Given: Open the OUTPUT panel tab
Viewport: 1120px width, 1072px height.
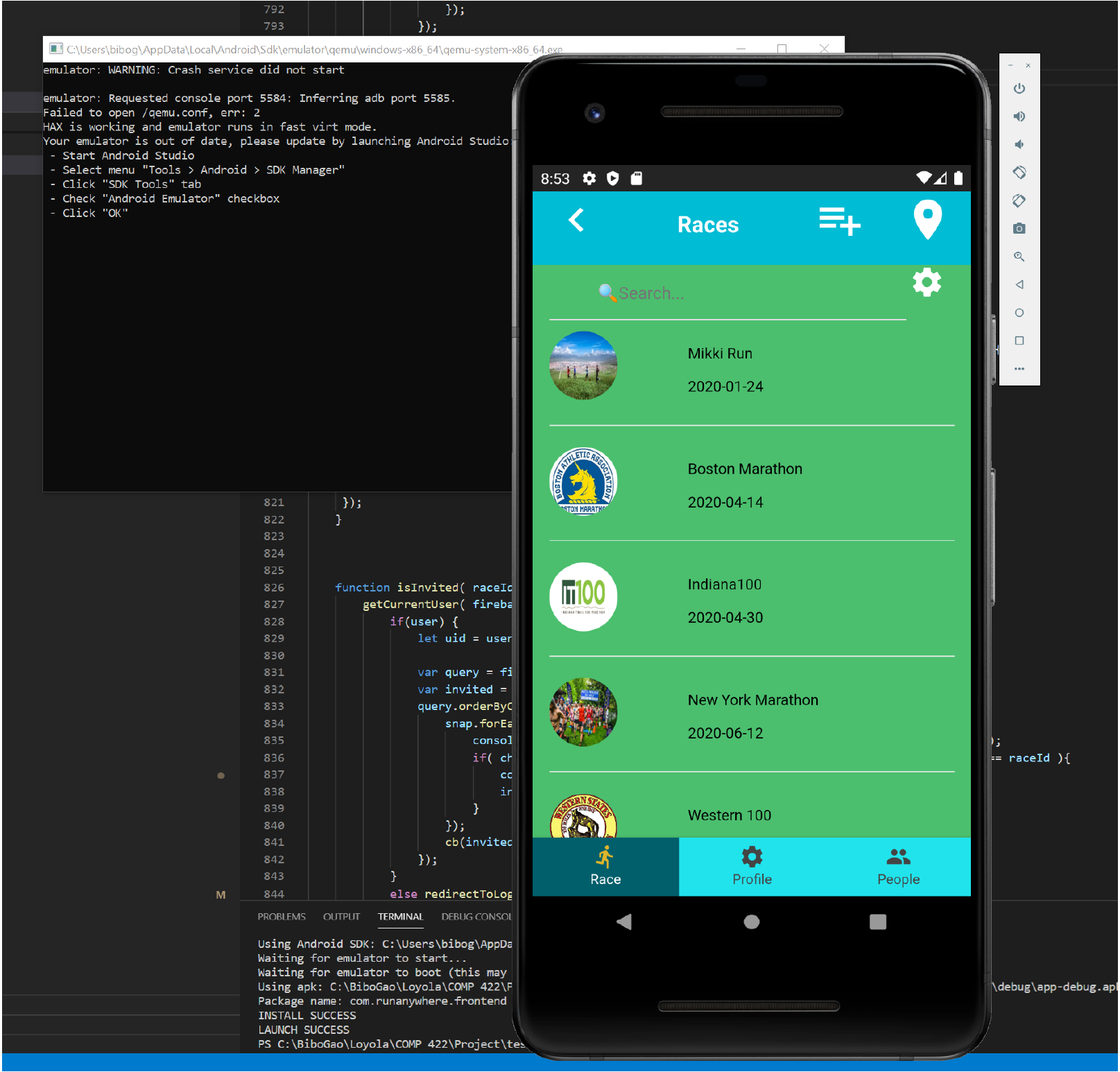Looking at the screenshot, I should 341,917.
